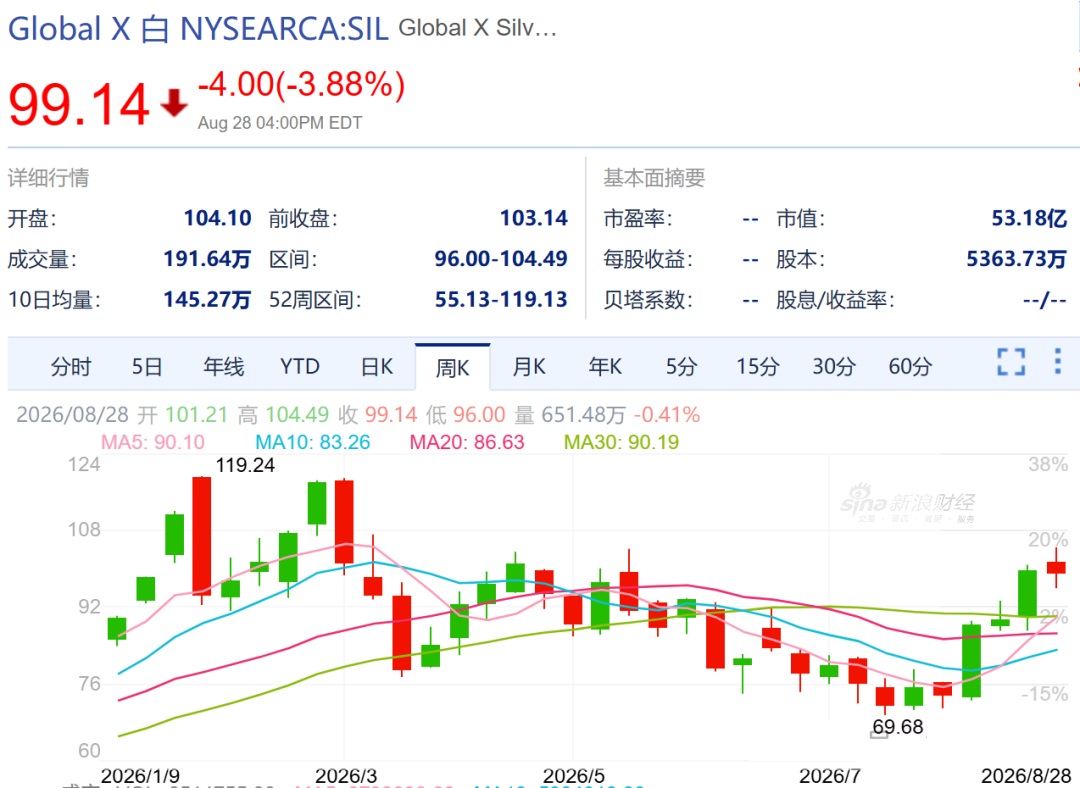Select the 年线 chart tab

coord(224,366)
